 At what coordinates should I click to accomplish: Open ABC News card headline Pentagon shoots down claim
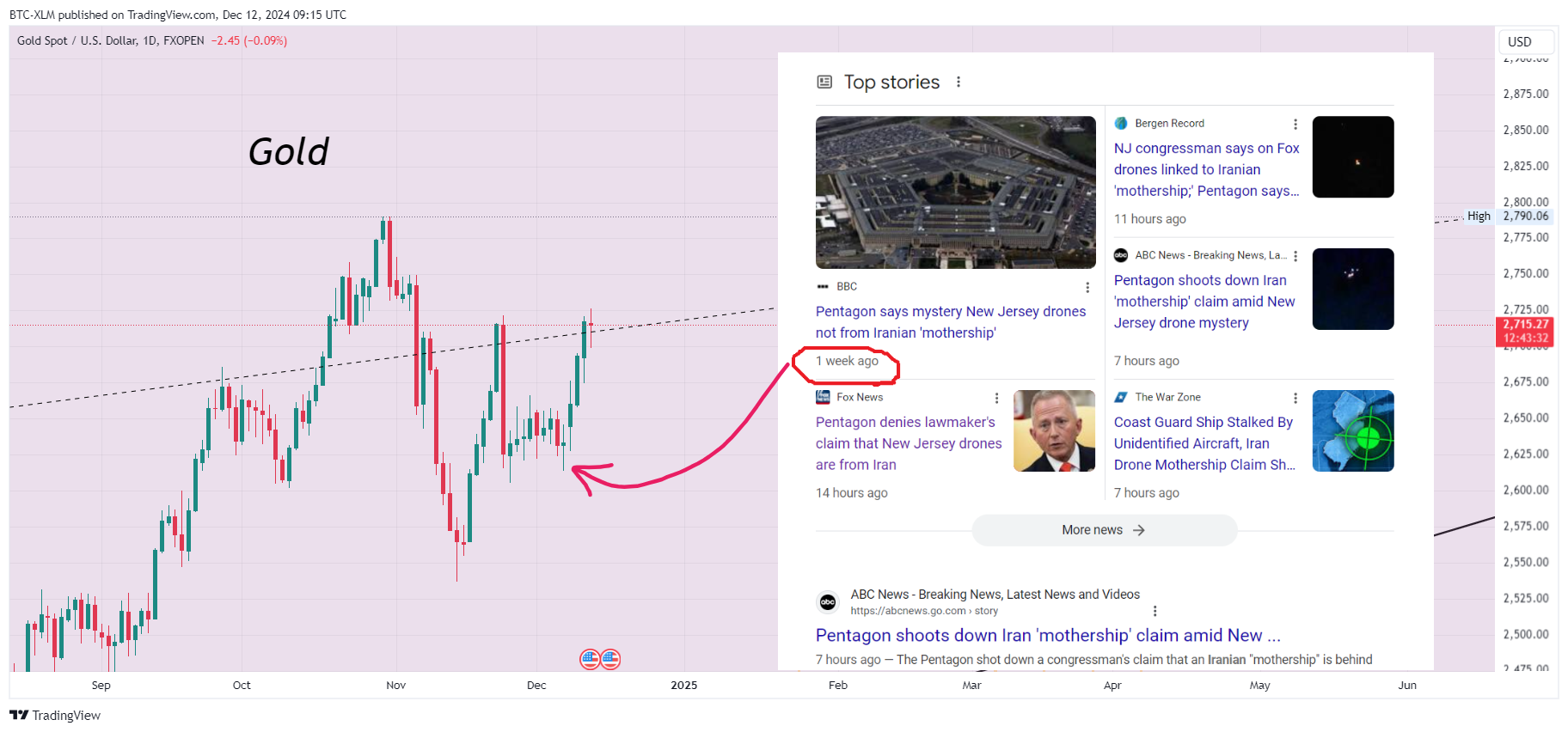1204,302
